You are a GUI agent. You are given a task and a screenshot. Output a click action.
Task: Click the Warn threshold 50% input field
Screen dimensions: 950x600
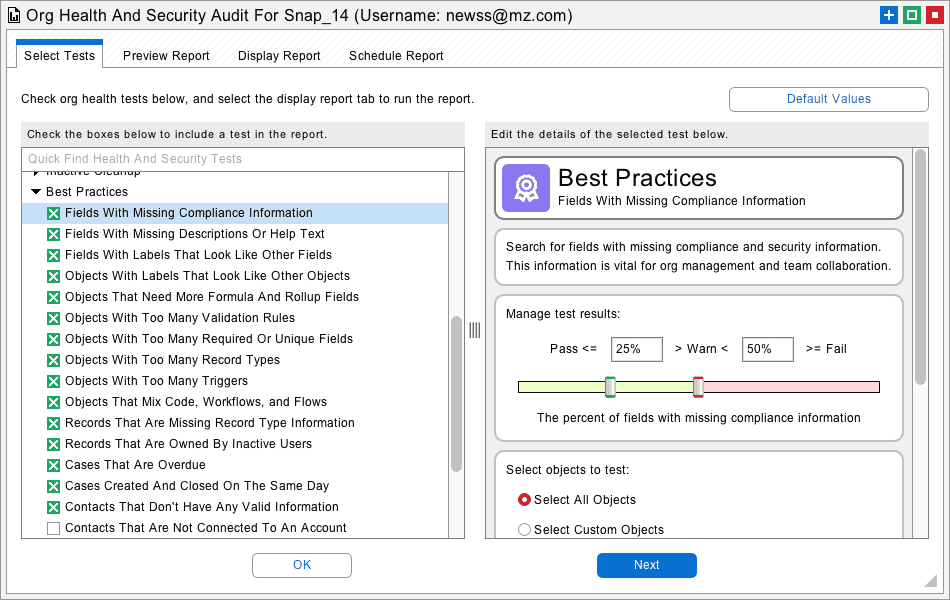click(x=768, y=349)
